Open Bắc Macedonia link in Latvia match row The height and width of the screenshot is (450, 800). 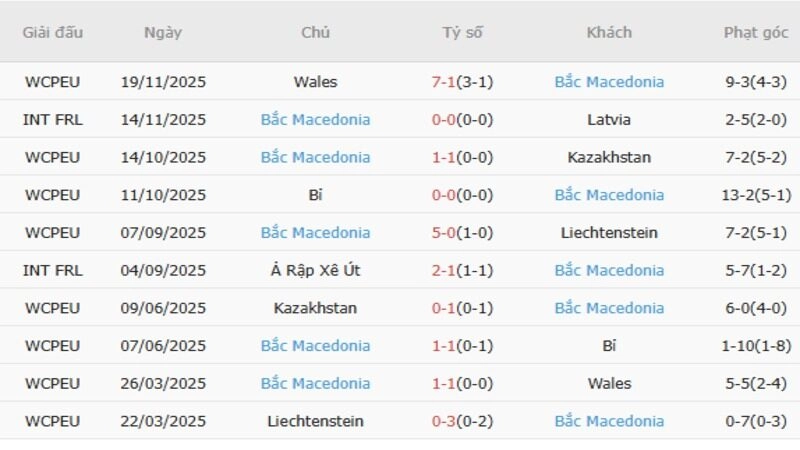tap(315, 120)
